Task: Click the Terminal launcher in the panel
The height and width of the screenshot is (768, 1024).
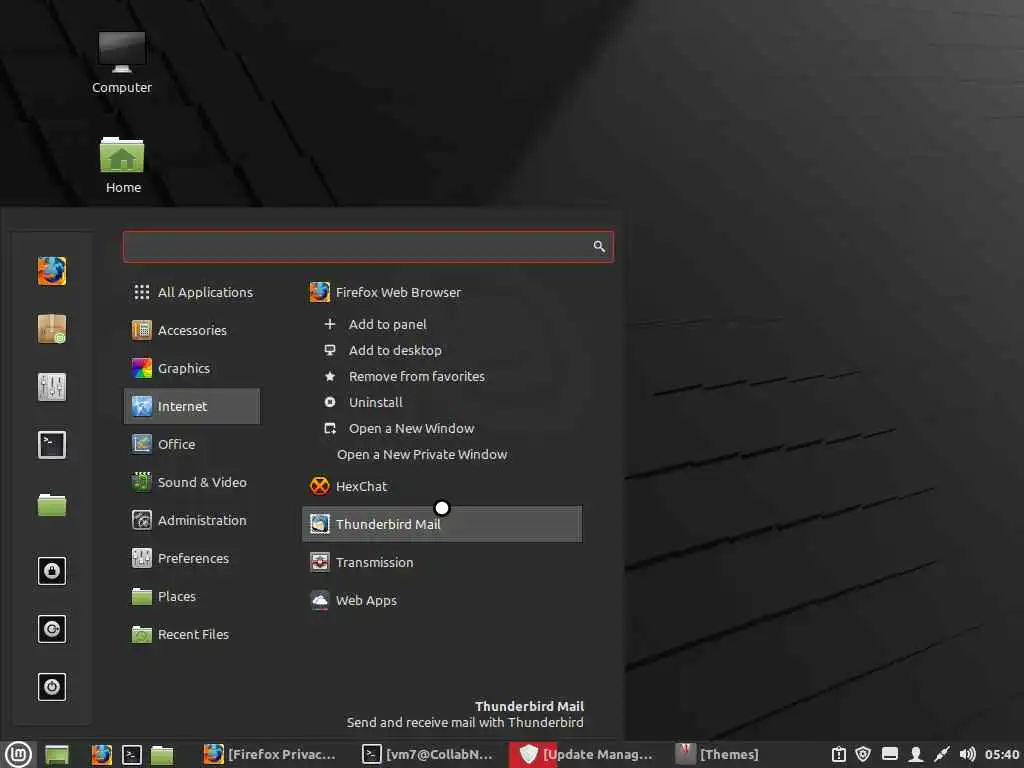Action: pos(132,755)
